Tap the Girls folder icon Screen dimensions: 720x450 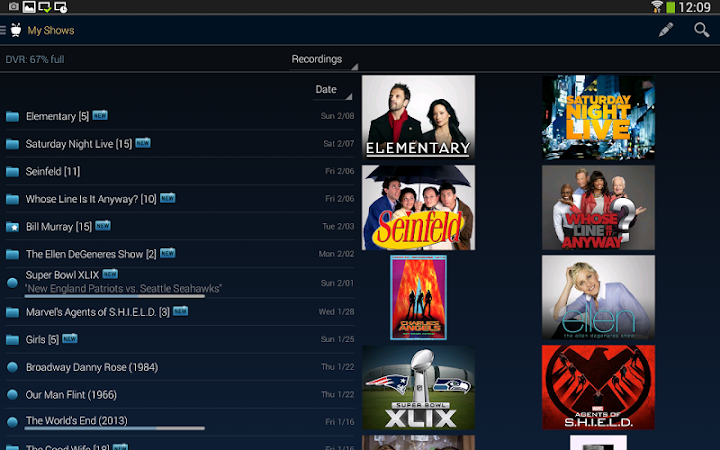point(12,340)
